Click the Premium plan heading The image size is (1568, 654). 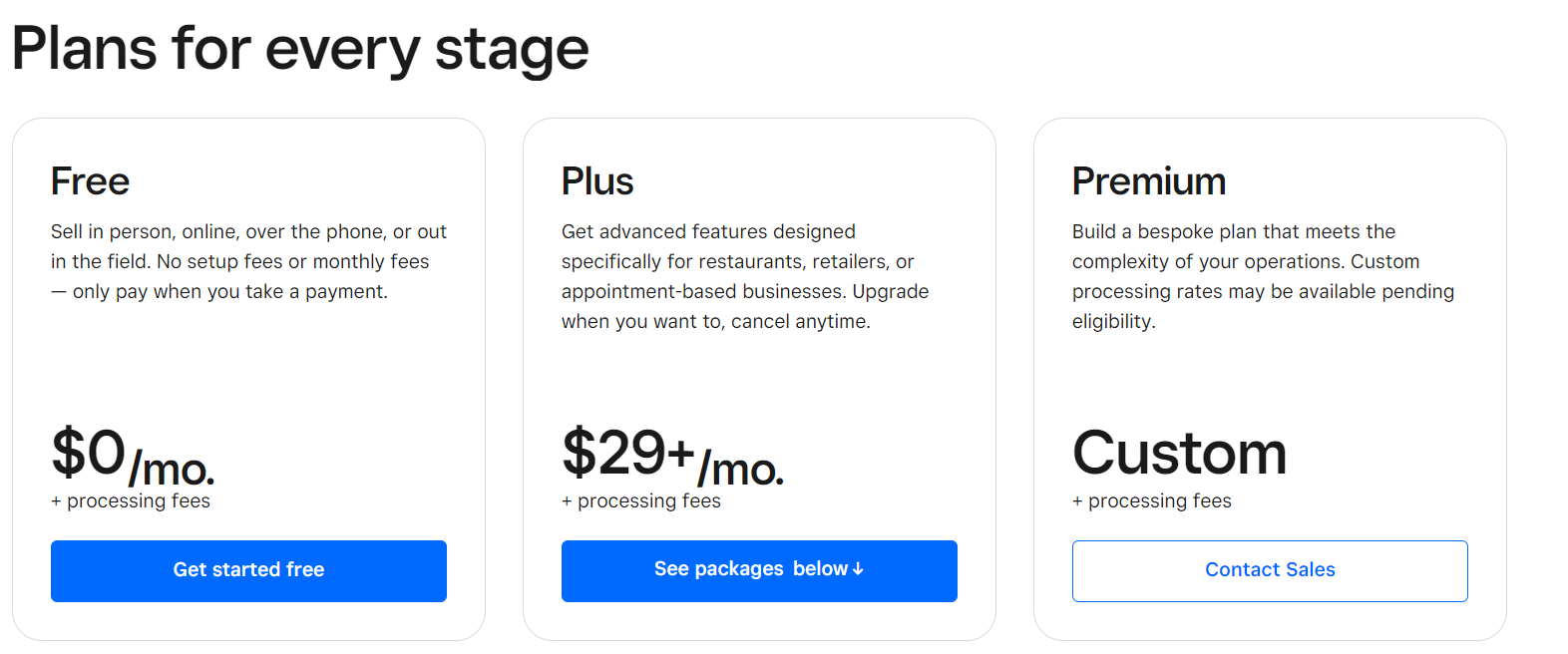coord(1149,181)
